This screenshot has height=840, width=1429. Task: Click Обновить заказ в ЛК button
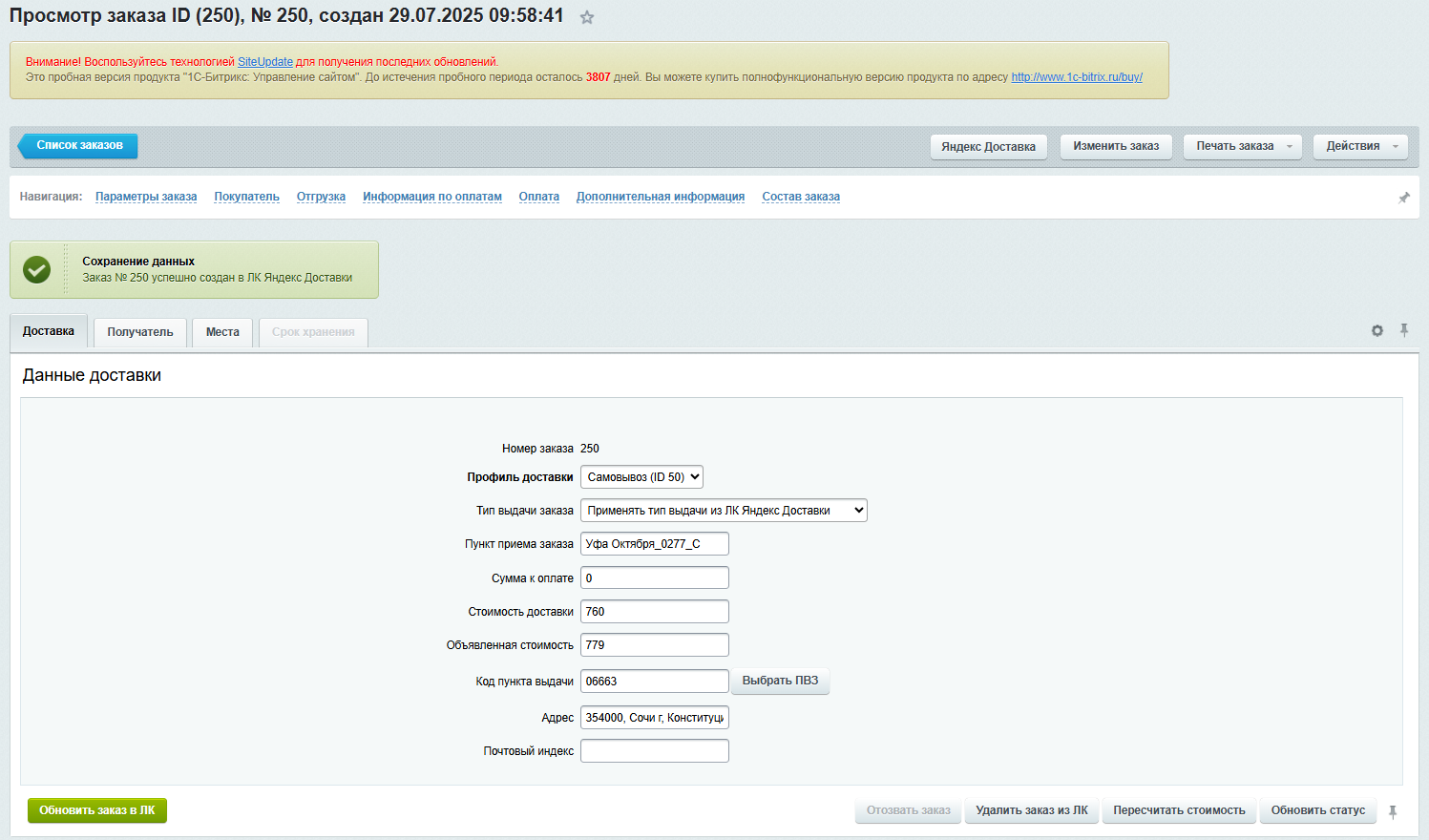pos(97,810)
